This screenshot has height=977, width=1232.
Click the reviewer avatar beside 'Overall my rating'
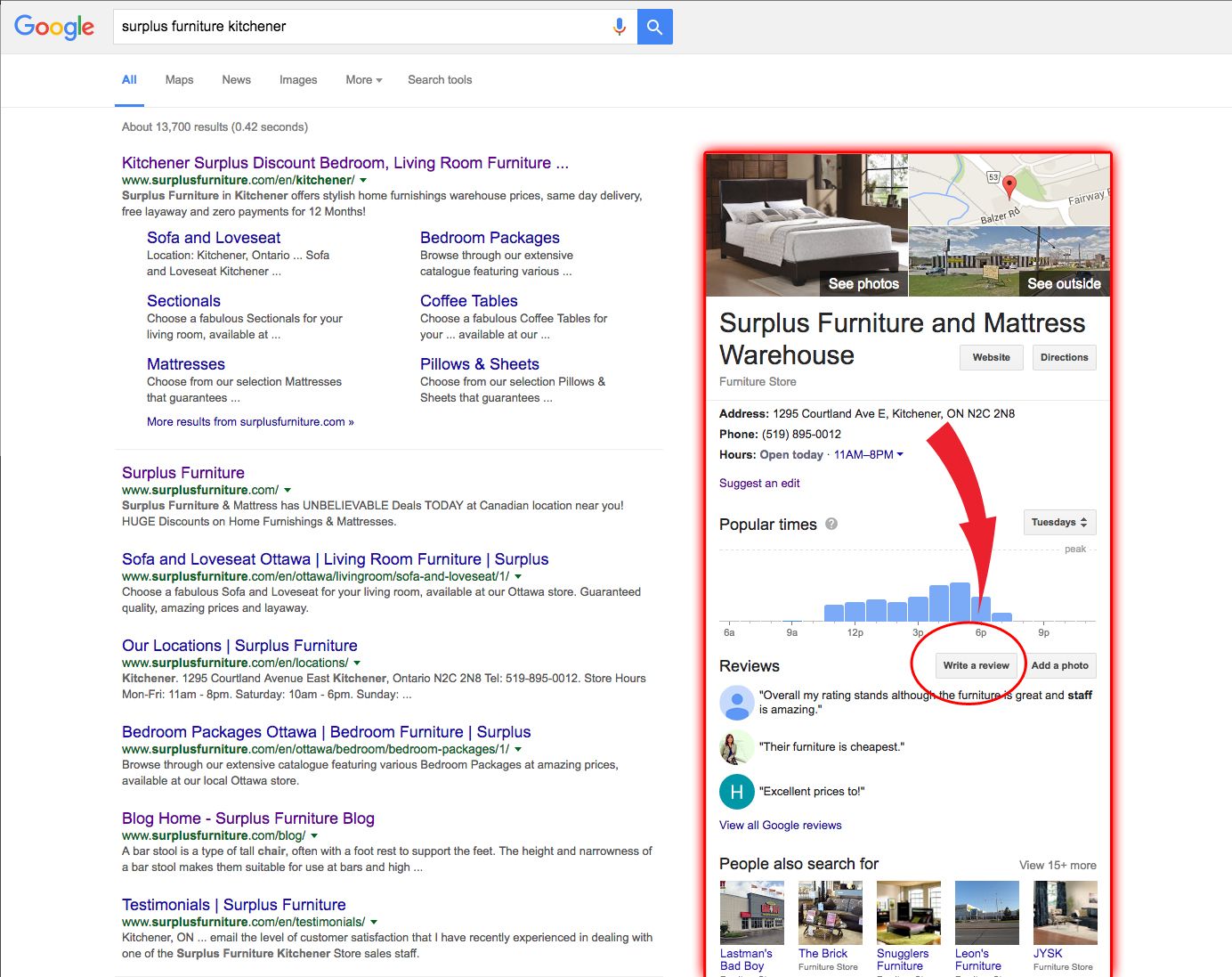point(737,703)
